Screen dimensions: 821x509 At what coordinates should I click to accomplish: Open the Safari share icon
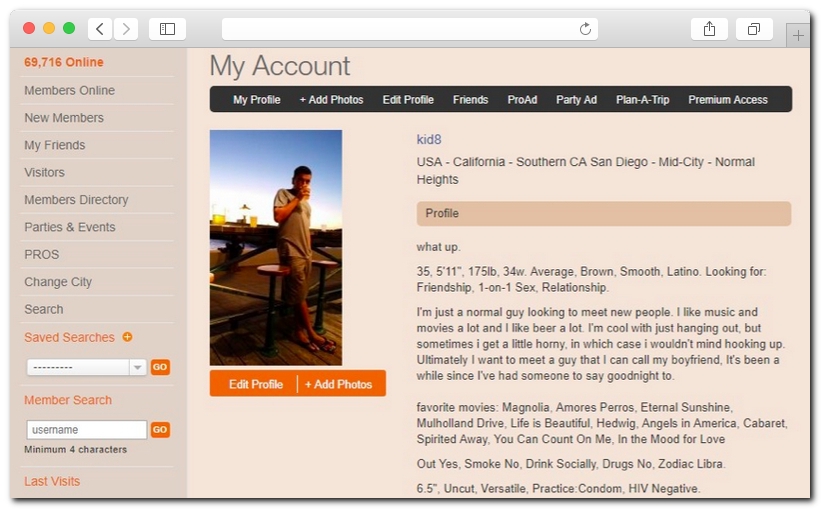click(709, 29)
